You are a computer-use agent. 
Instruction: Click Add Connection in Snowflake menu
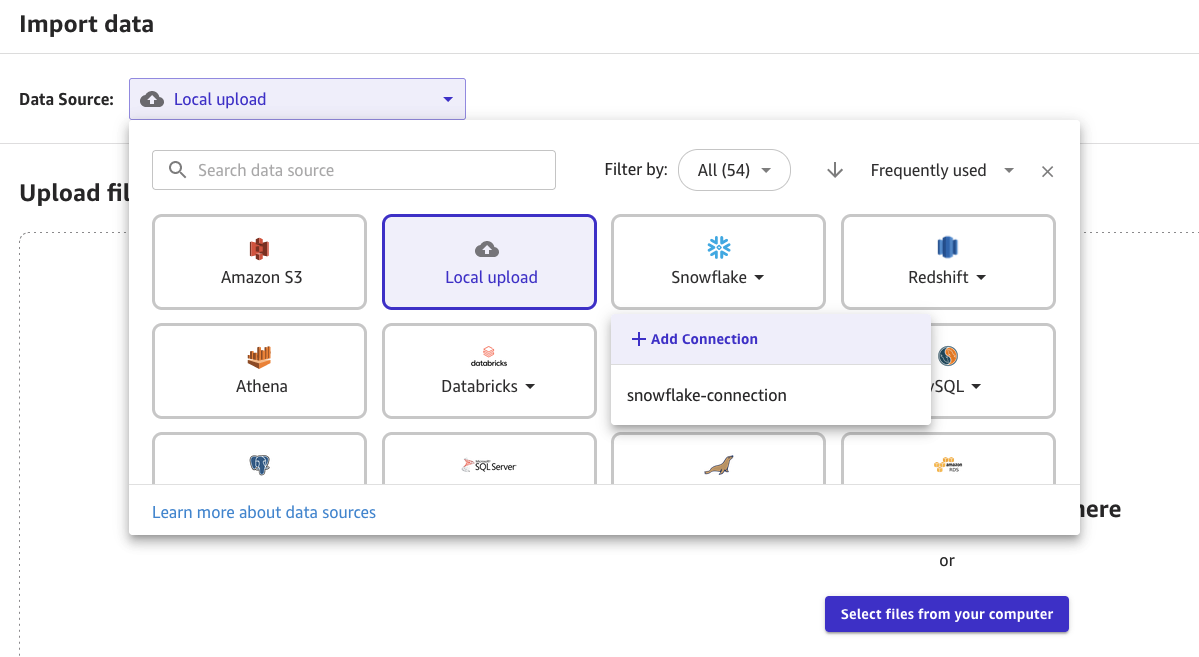pyautogui.click(x=771, y=339)
